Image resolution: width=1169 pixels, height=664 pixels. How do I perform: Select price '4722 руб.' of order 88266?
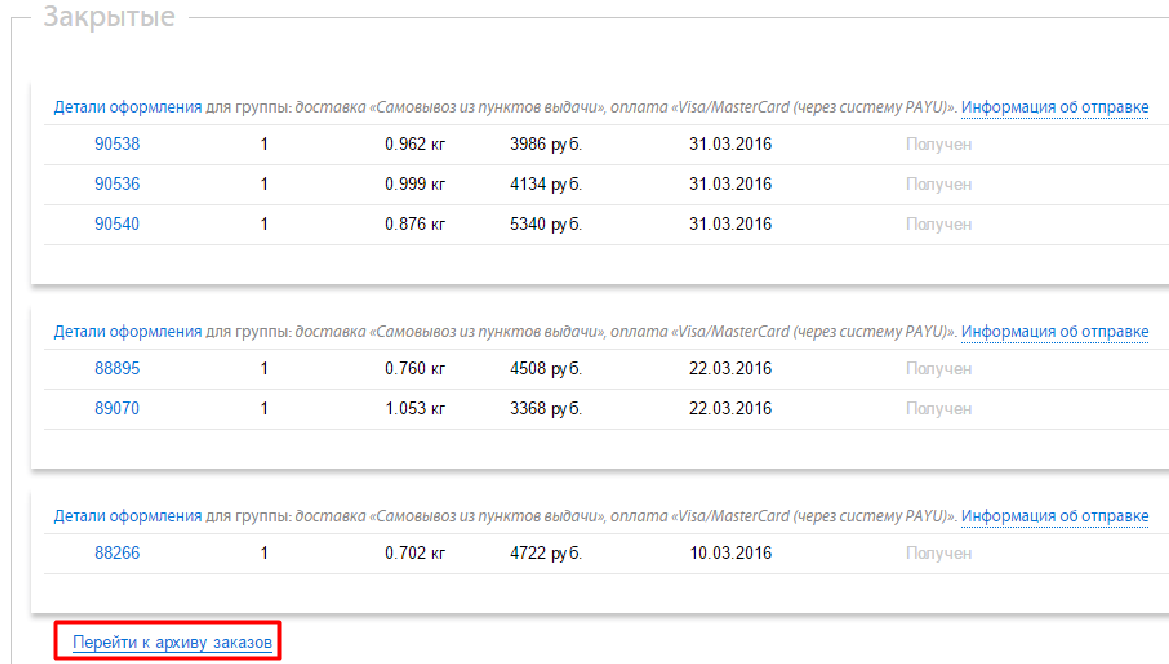546,553
